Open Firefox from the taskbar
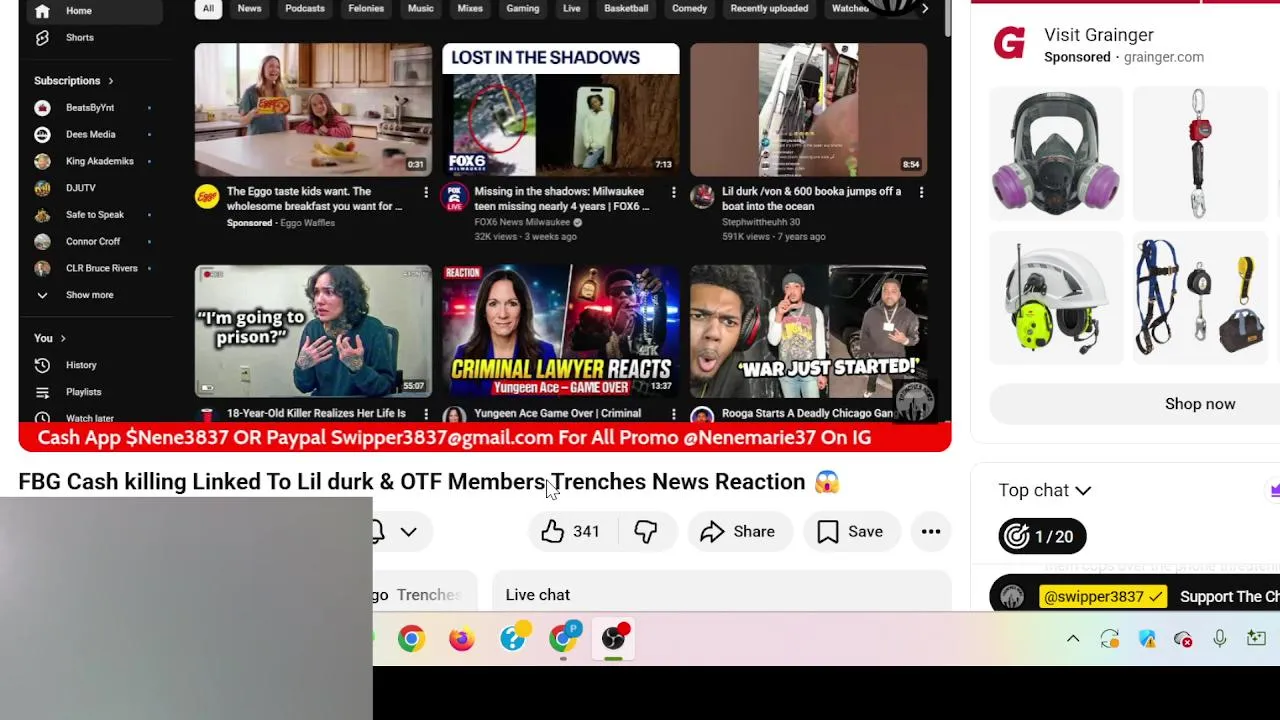The height and width of the screenshot is (720, 1280). 461,638
